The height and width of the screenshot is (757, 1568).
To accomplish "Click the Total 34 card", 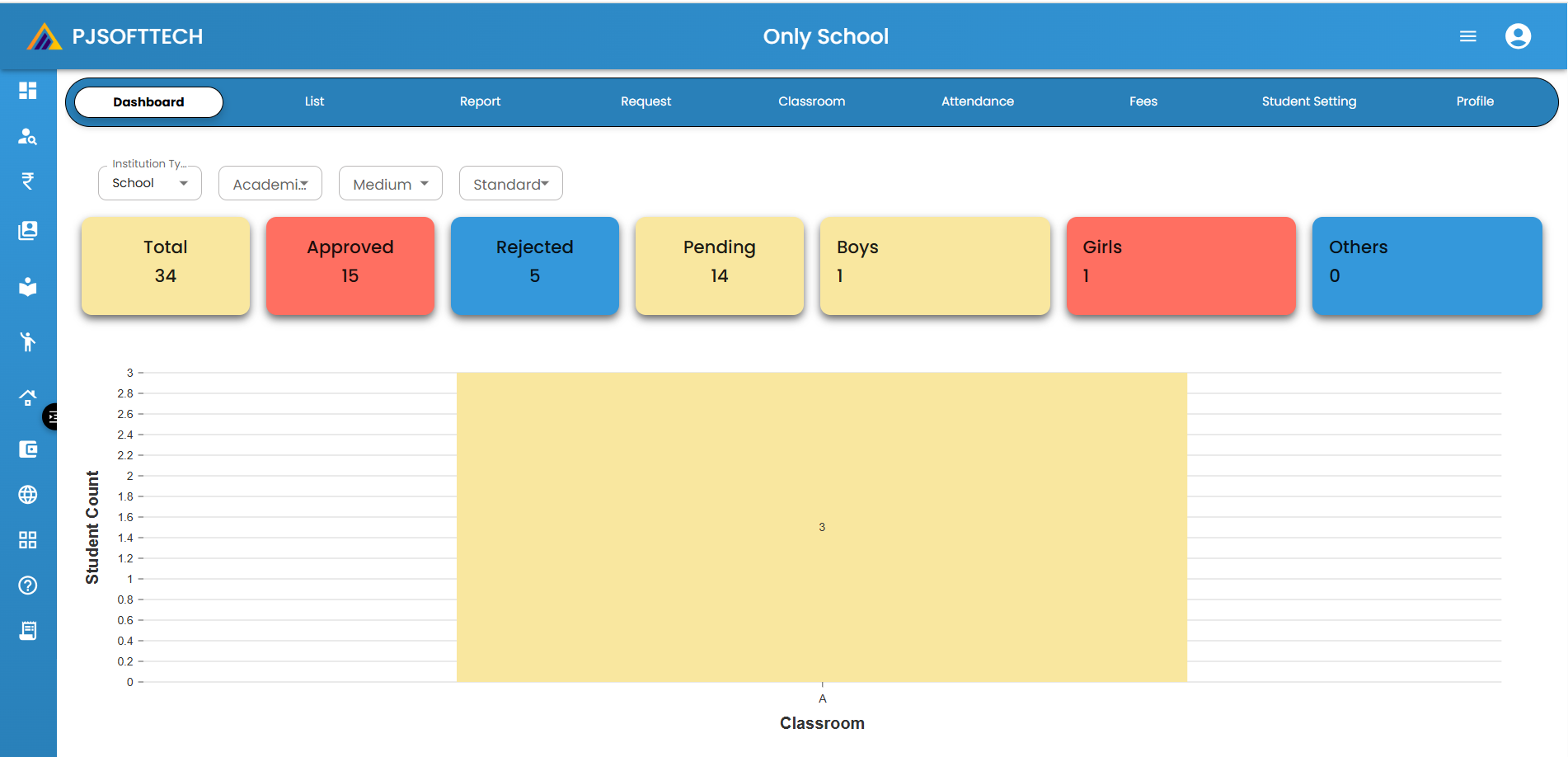I will point(166,266).
